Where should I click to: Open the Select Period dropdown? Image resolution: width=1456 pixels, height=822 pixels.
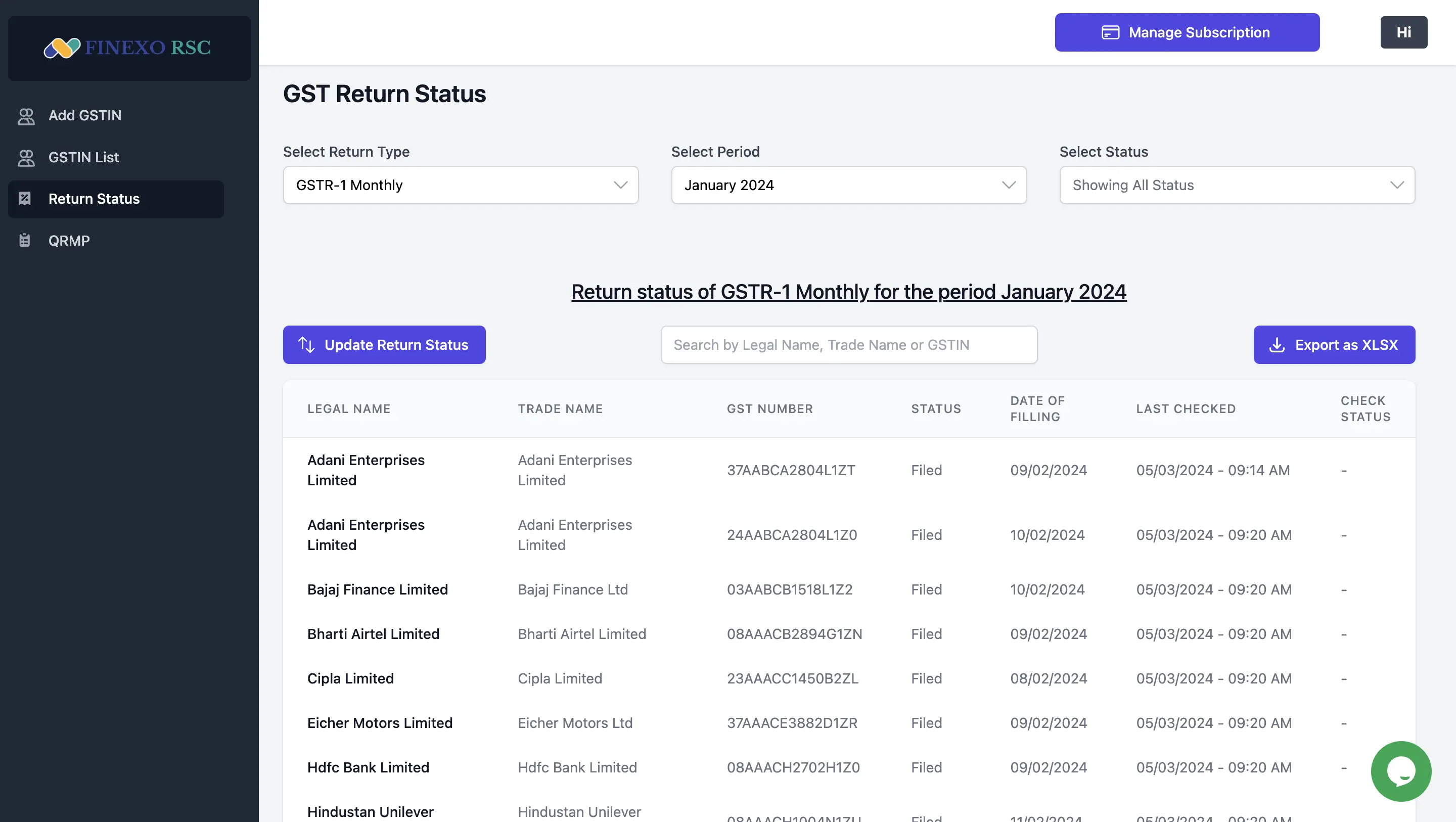click(849, 185)
